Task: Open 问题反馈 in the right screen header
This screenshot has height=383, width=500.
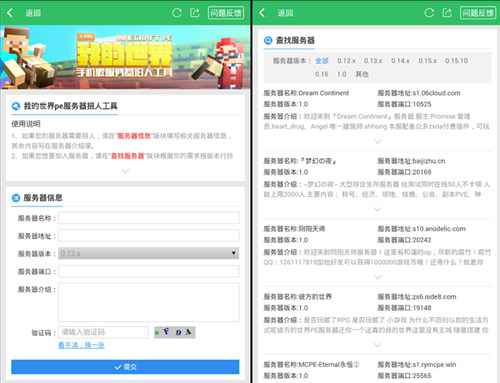Action: click(478, 13)
